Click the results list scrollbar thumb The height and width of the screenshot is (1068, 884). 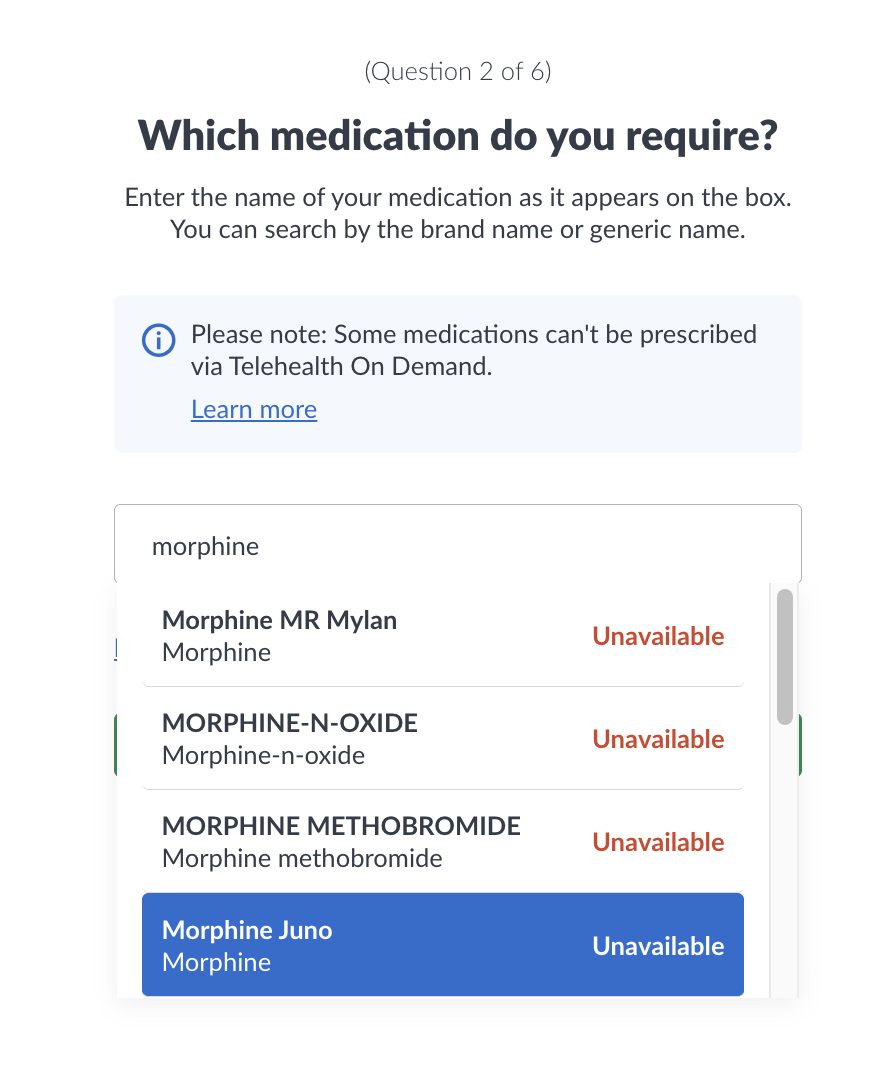click(x=785, y=656)
